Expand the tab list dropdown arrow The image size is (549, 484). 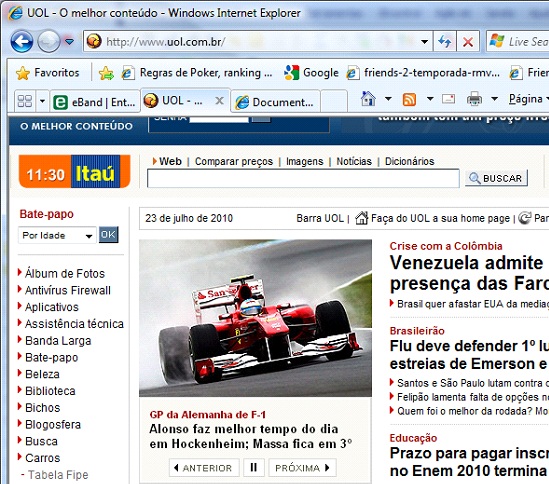tap(42, 101)
